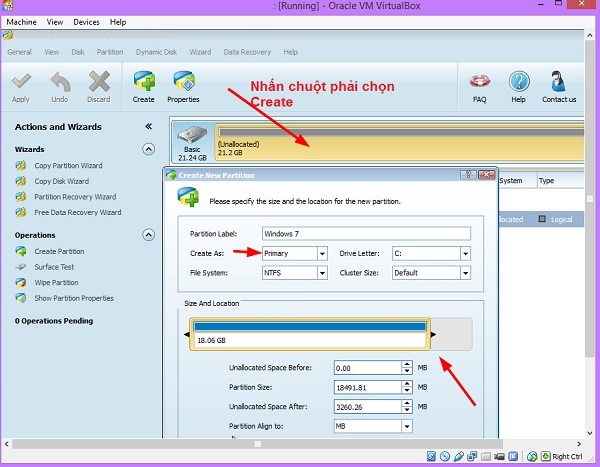Click the Surface Test operation icon
Image resolution: width=600 pixels, height=467 pixels.
(x=21, y=267)
